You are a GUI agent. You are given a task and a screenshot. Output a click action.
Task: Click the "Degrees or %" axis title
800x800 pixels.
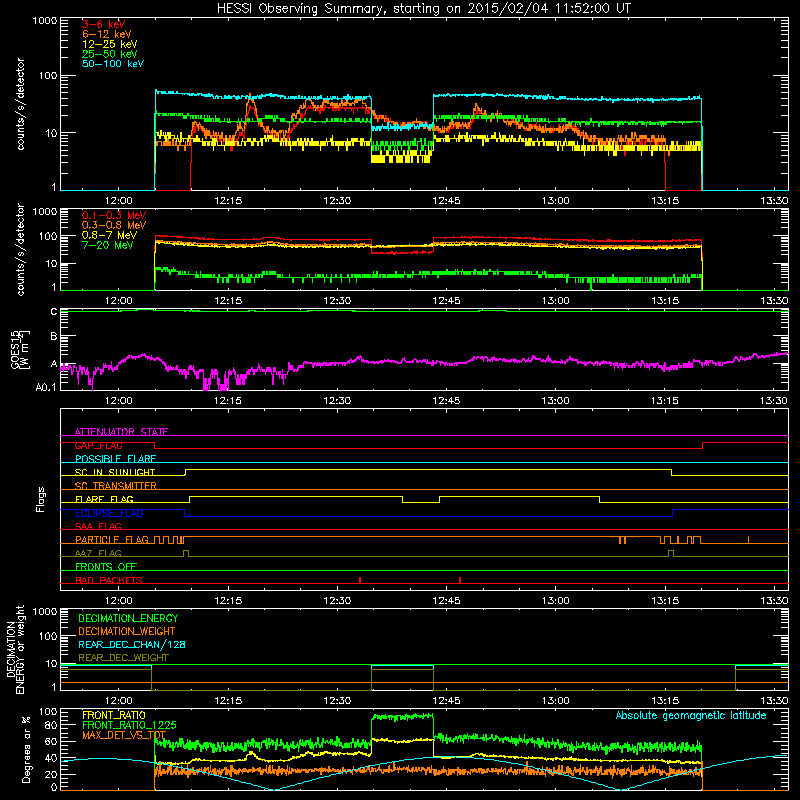tap(26, 749)
